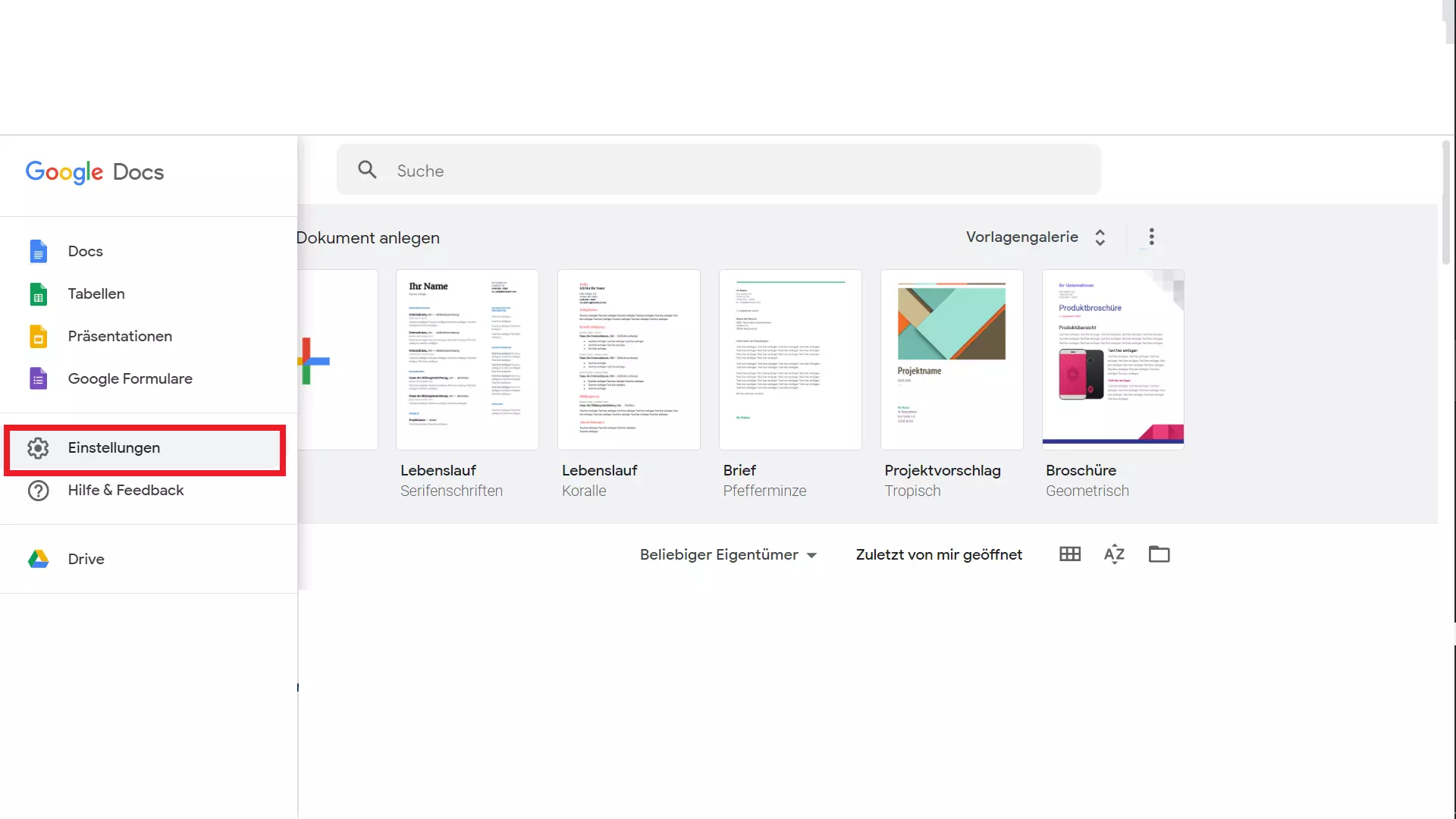Screen dimensions: 1456x819
Task: Click the grid view toggle icon
Action: [1069, 554]
